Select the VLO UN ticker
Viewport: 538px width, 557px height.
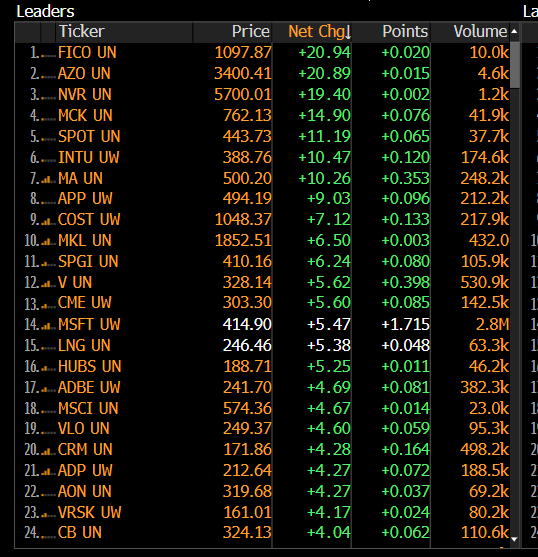(x=84, y=428)
